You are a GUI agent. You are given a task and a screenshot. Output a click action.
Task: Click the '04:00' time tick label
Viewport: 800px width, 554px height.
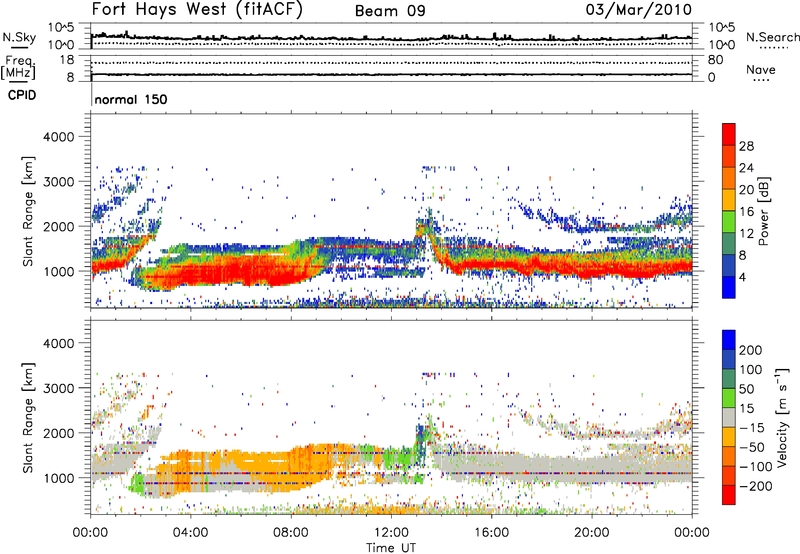190,533
